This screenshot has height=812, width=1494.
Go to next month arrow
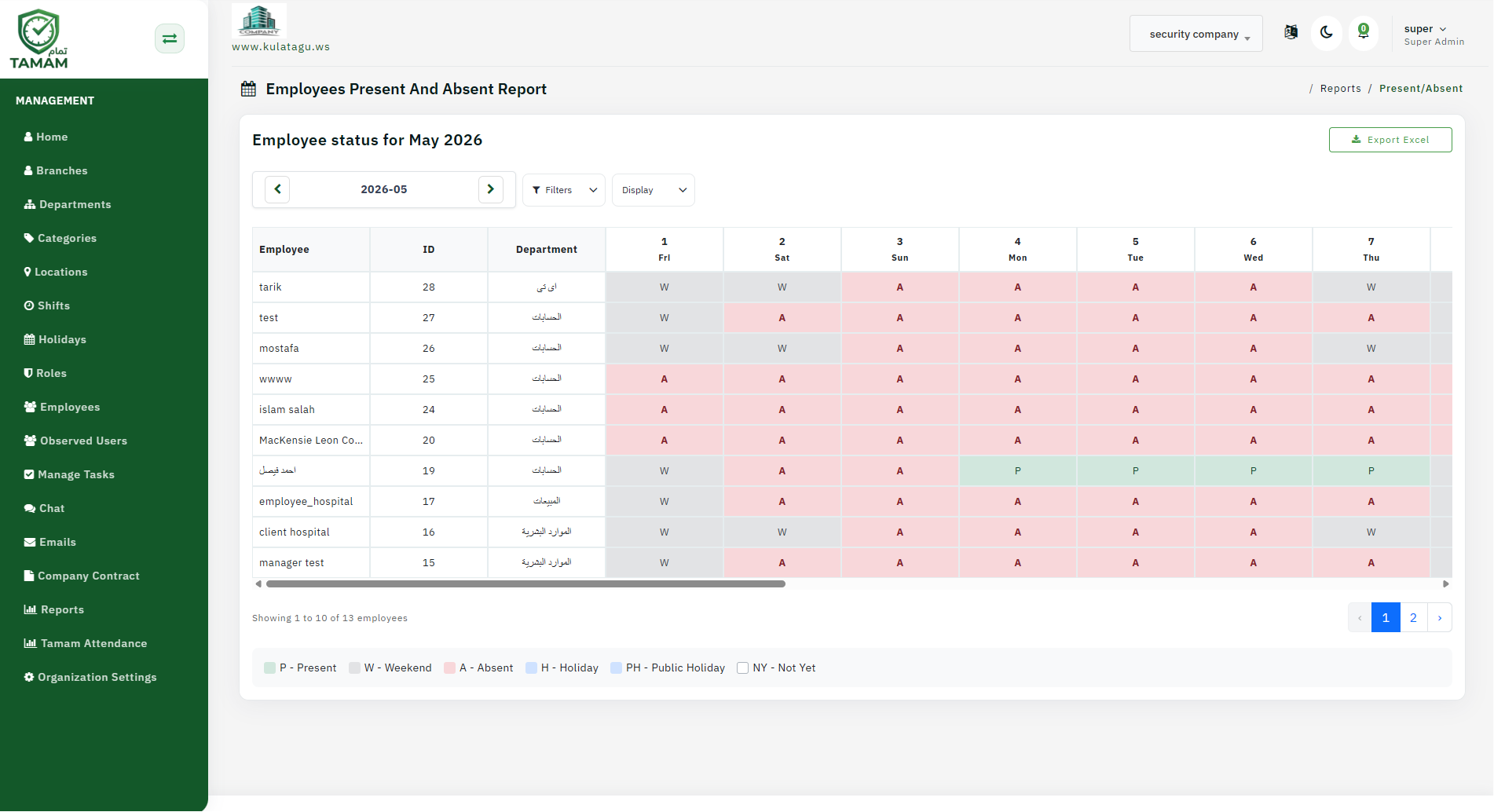click(491, 189)
